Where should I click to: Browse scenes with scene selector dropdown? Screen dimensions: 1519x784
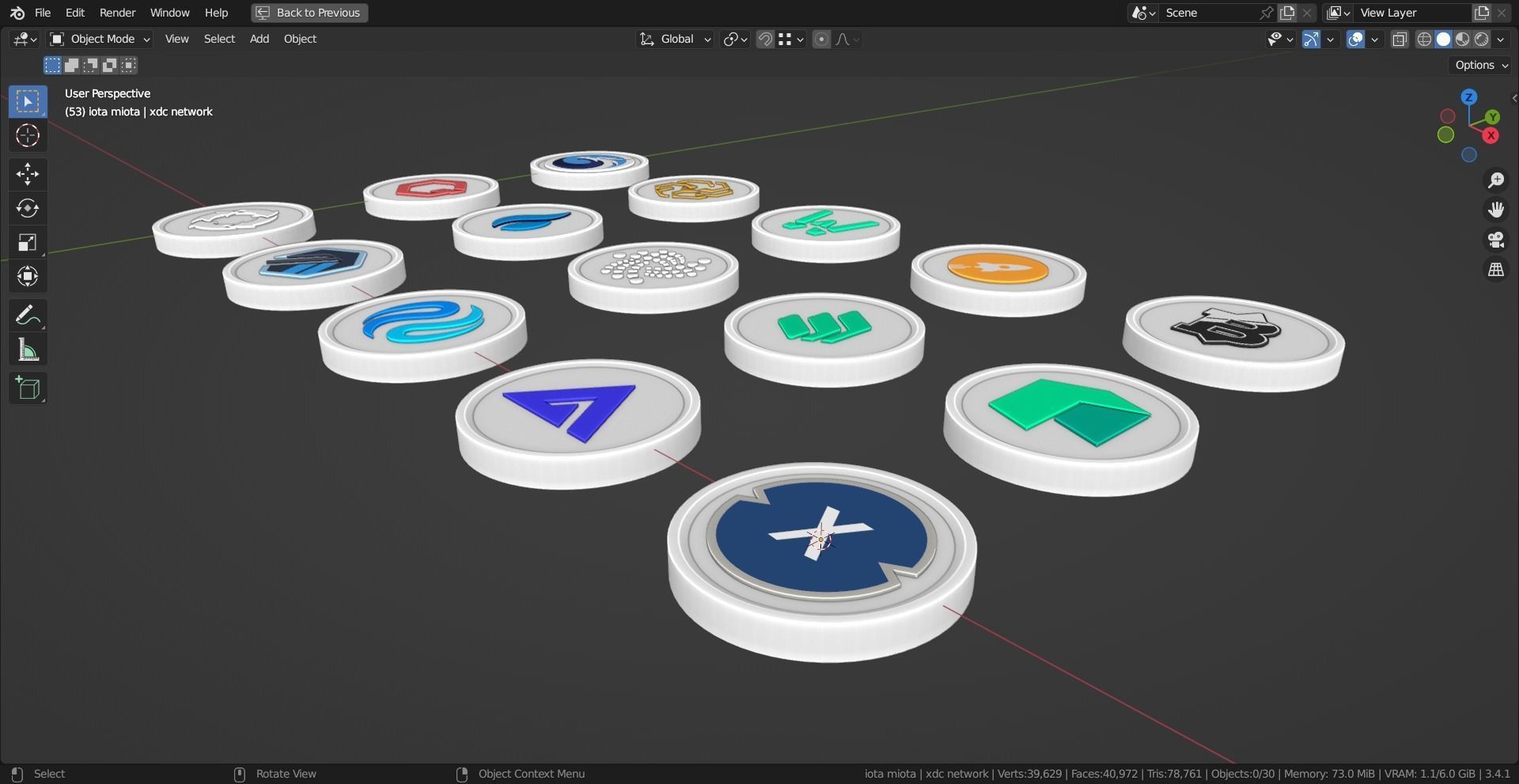[x=1144, y=13]
